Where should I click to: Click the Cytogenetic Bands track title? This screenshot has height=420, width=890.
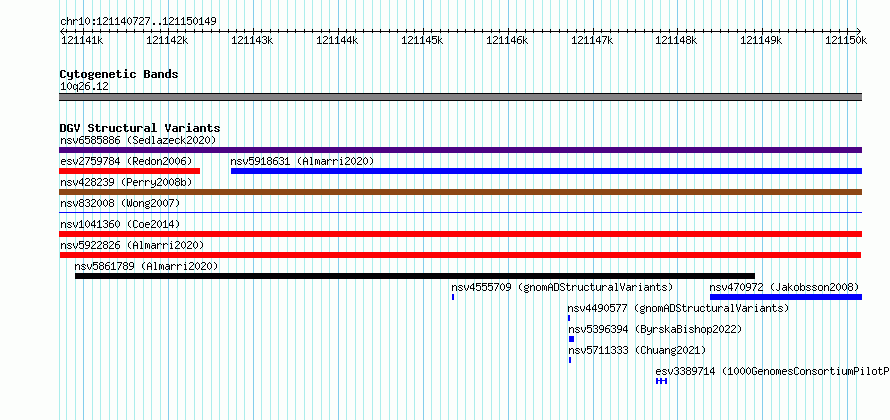[x=119, y=74]
